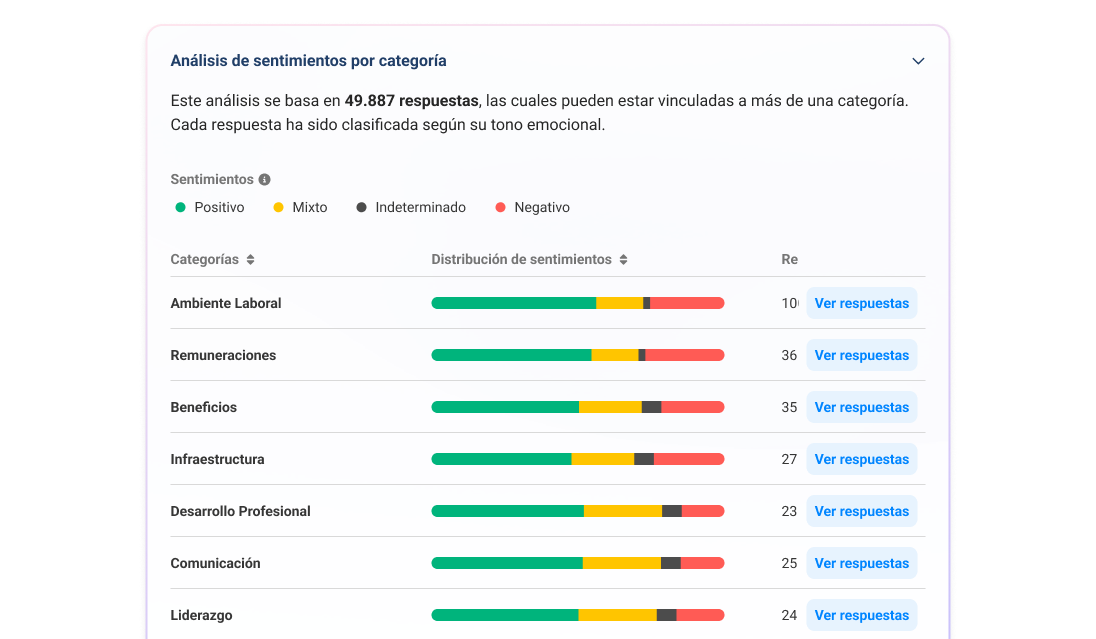Viewport: 1096px width, 639px height.
Task: Open Ver respuestas for Comunicación
Action: (x=861, y=563)
